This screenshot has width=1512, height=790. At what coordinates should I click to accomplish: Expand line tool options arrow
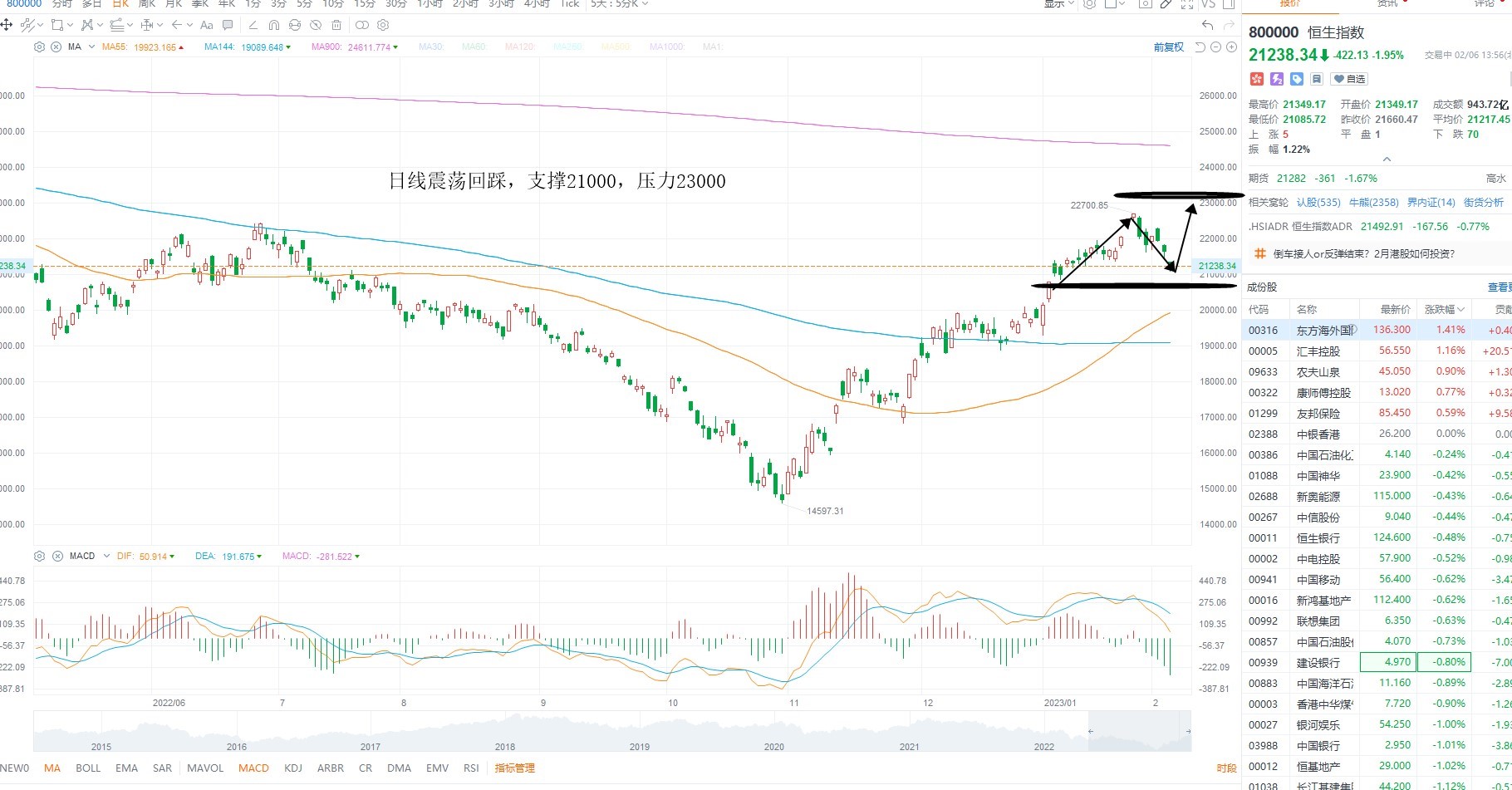click(41, 26)
